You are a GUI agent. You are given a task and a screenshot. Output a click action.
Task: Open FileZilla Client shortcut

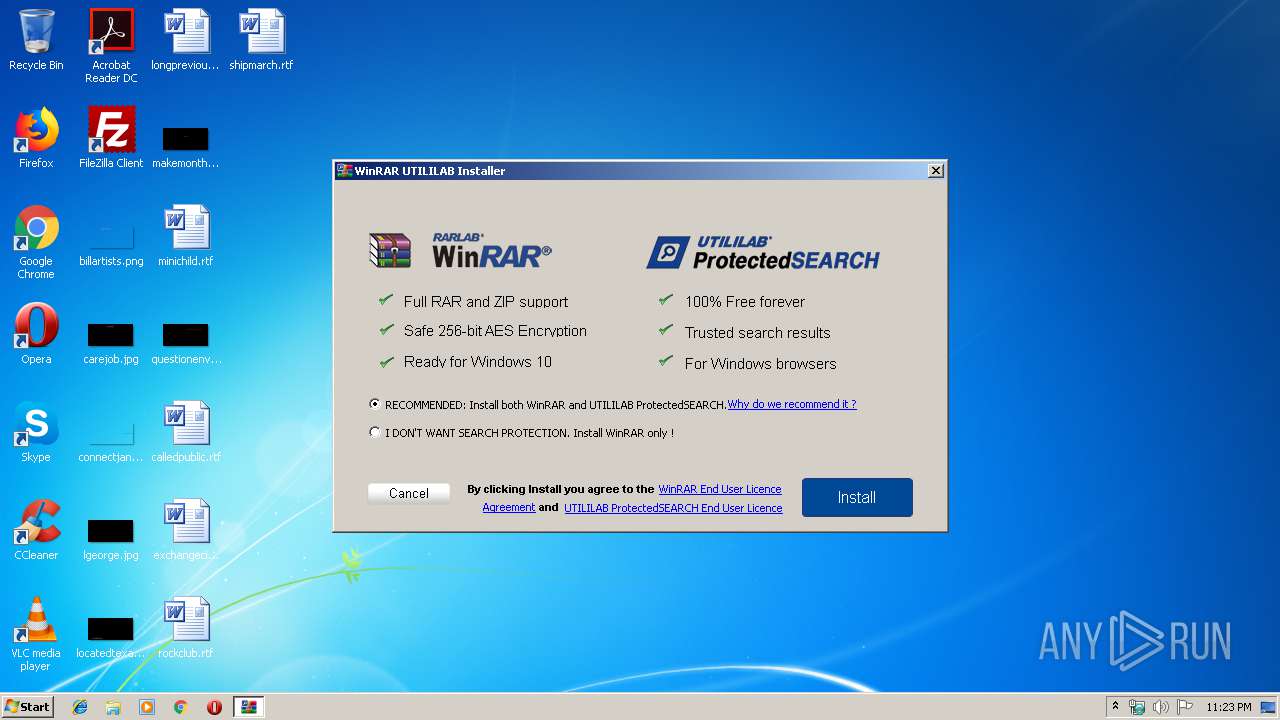[x=111, y=138]
